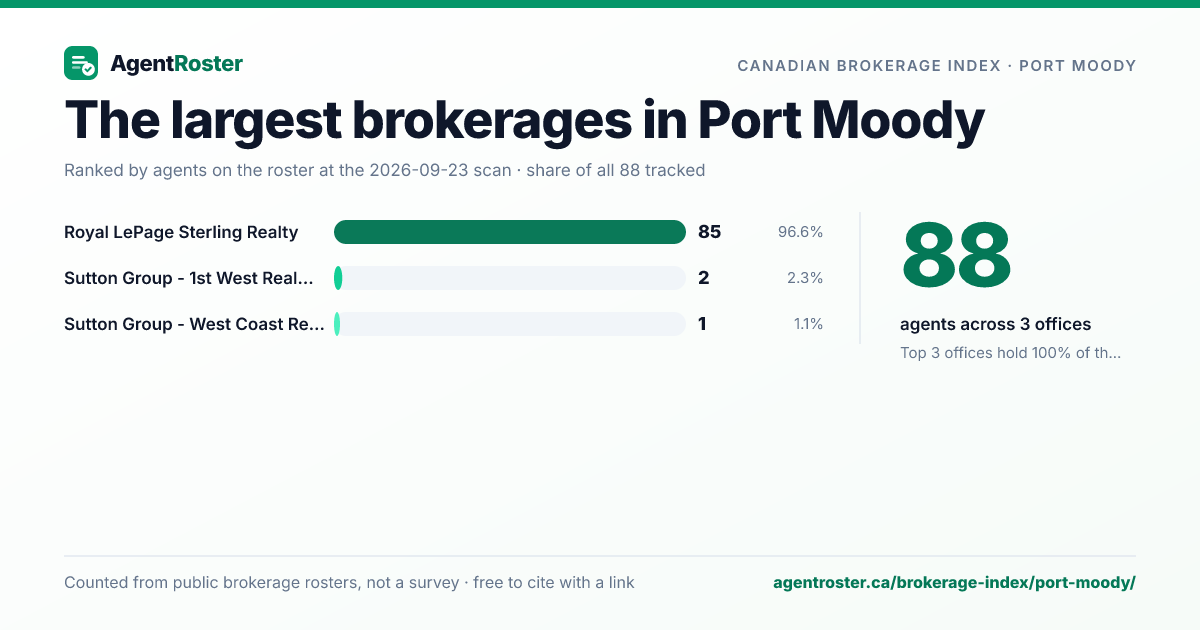Select the agents across 3 offices caption

995,324
